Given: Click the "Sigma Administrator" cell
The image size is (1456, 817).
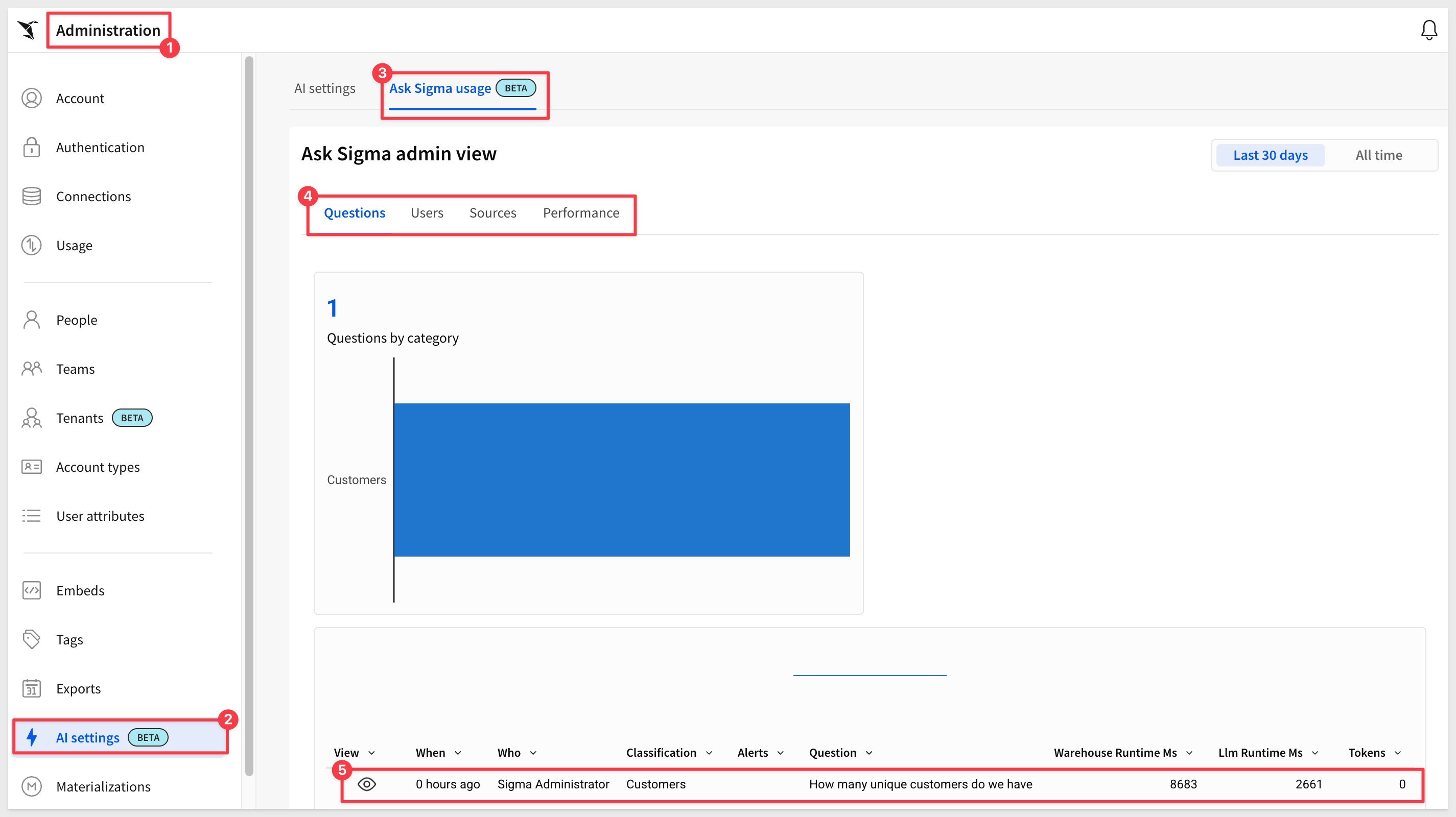Looking at the screenshot, I should point(553,784).
